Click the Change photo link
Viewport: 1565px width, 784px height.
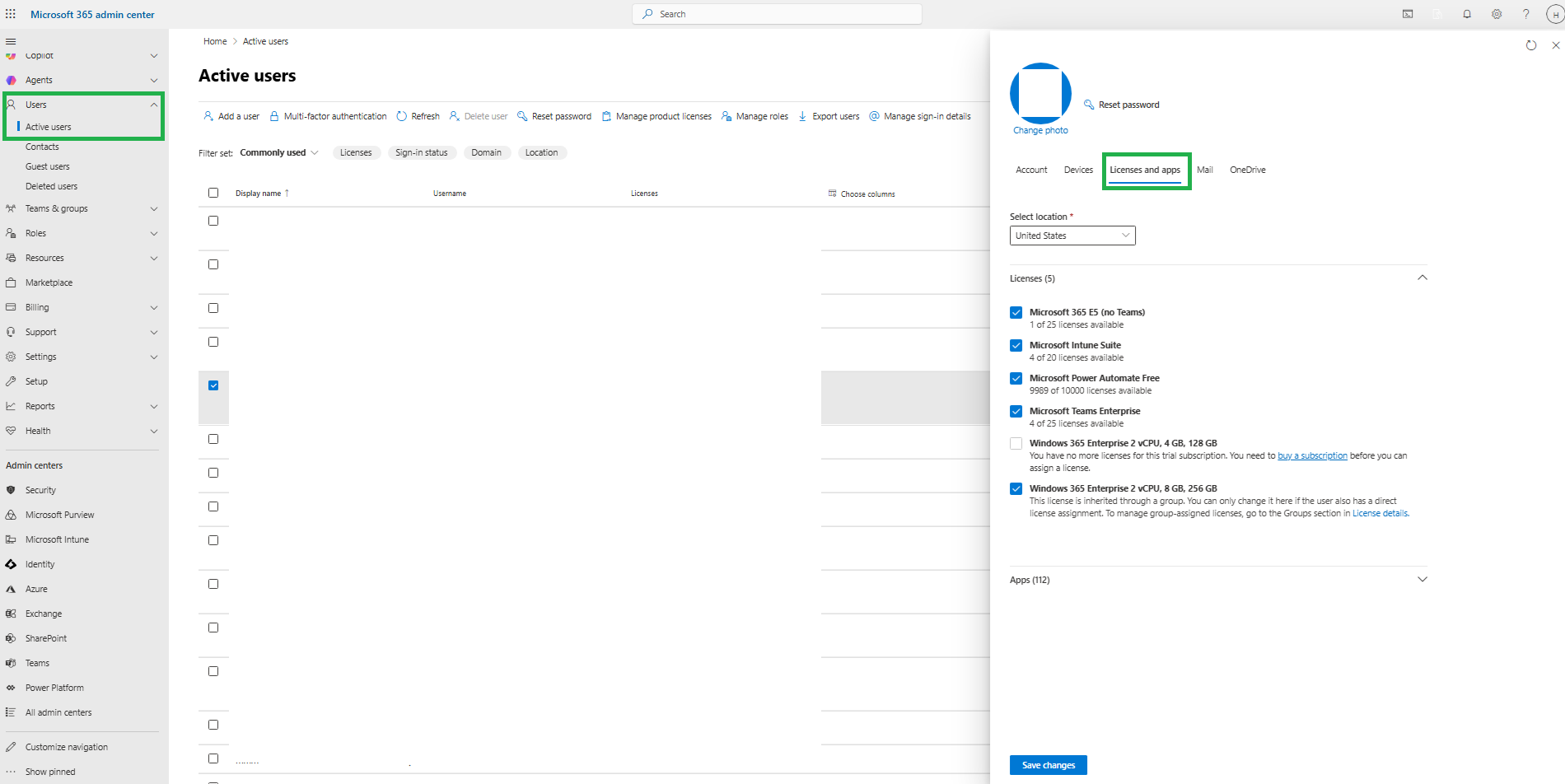[x=1040, y=130]
